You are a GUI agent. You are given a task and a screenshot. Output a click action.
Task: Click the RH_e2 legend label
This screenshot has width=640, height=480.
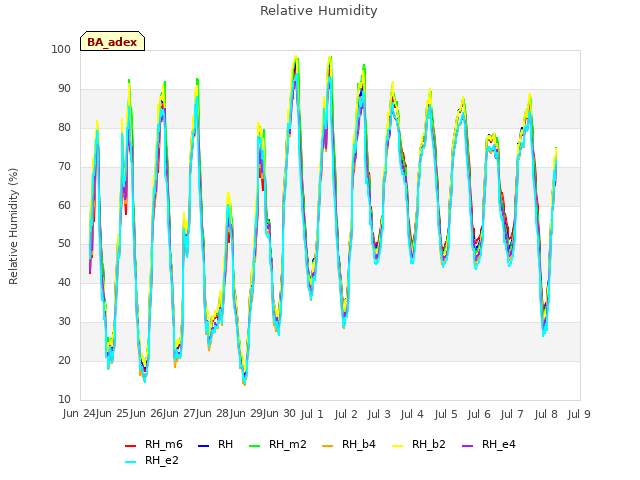coord(162,460)
